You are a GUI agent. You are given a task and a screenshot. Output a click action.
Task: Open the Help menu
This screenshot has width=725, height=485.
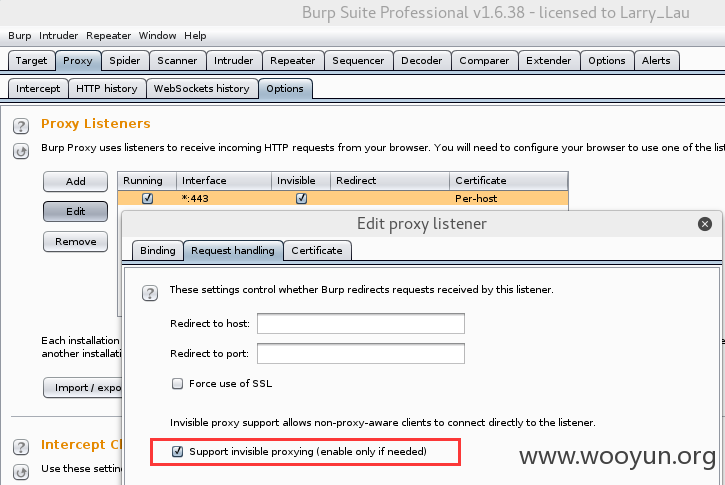point(195,36)
